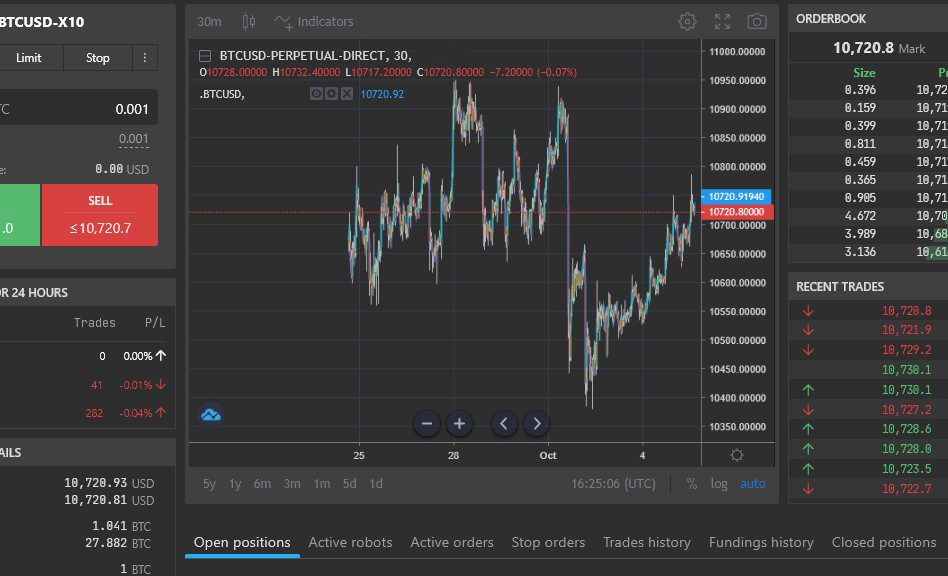Select orderbook row with size 0.811
The image size is (948, 576).
[x=868, y=144]
